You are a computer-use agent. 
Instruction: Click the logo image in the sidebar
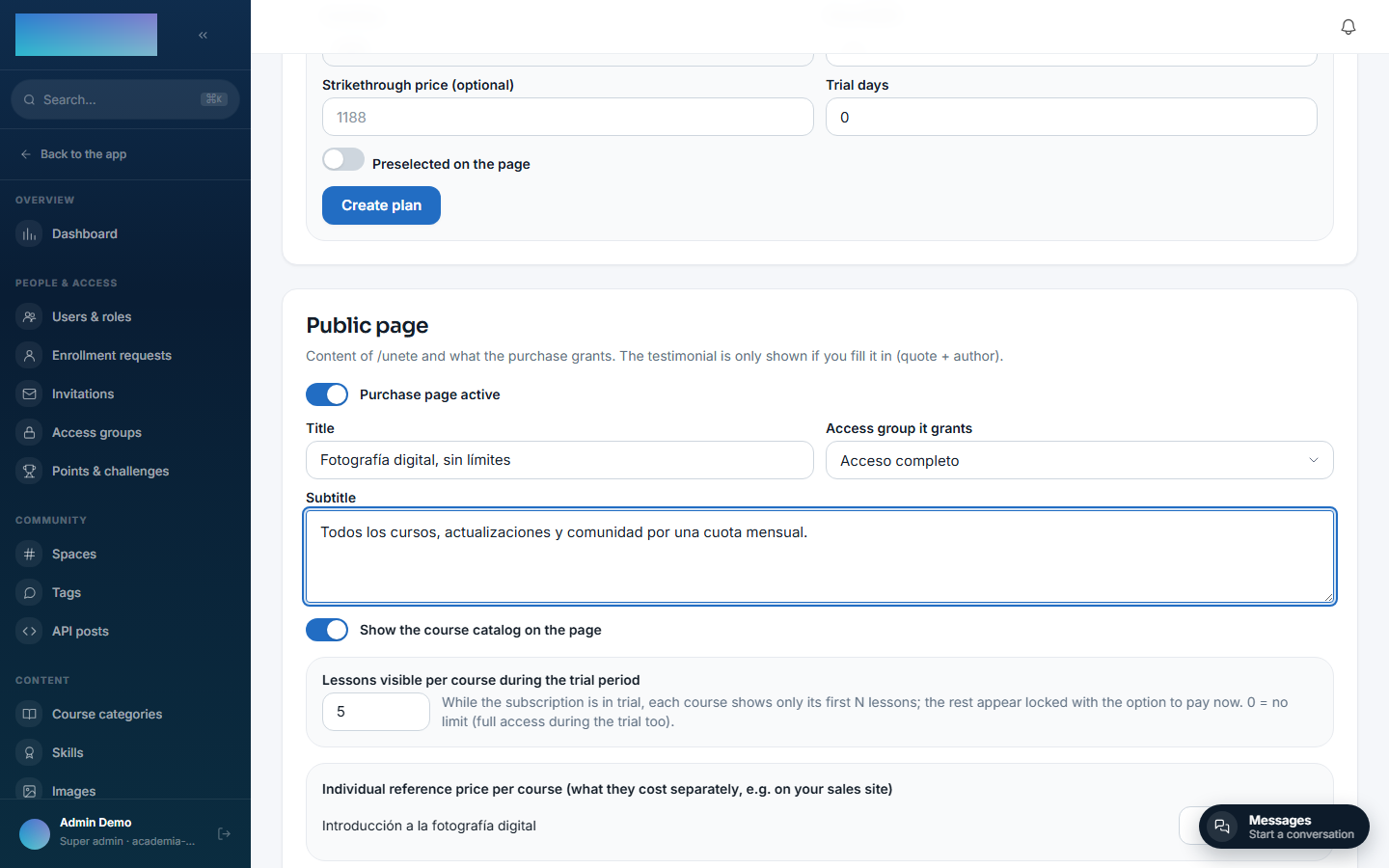86,35
